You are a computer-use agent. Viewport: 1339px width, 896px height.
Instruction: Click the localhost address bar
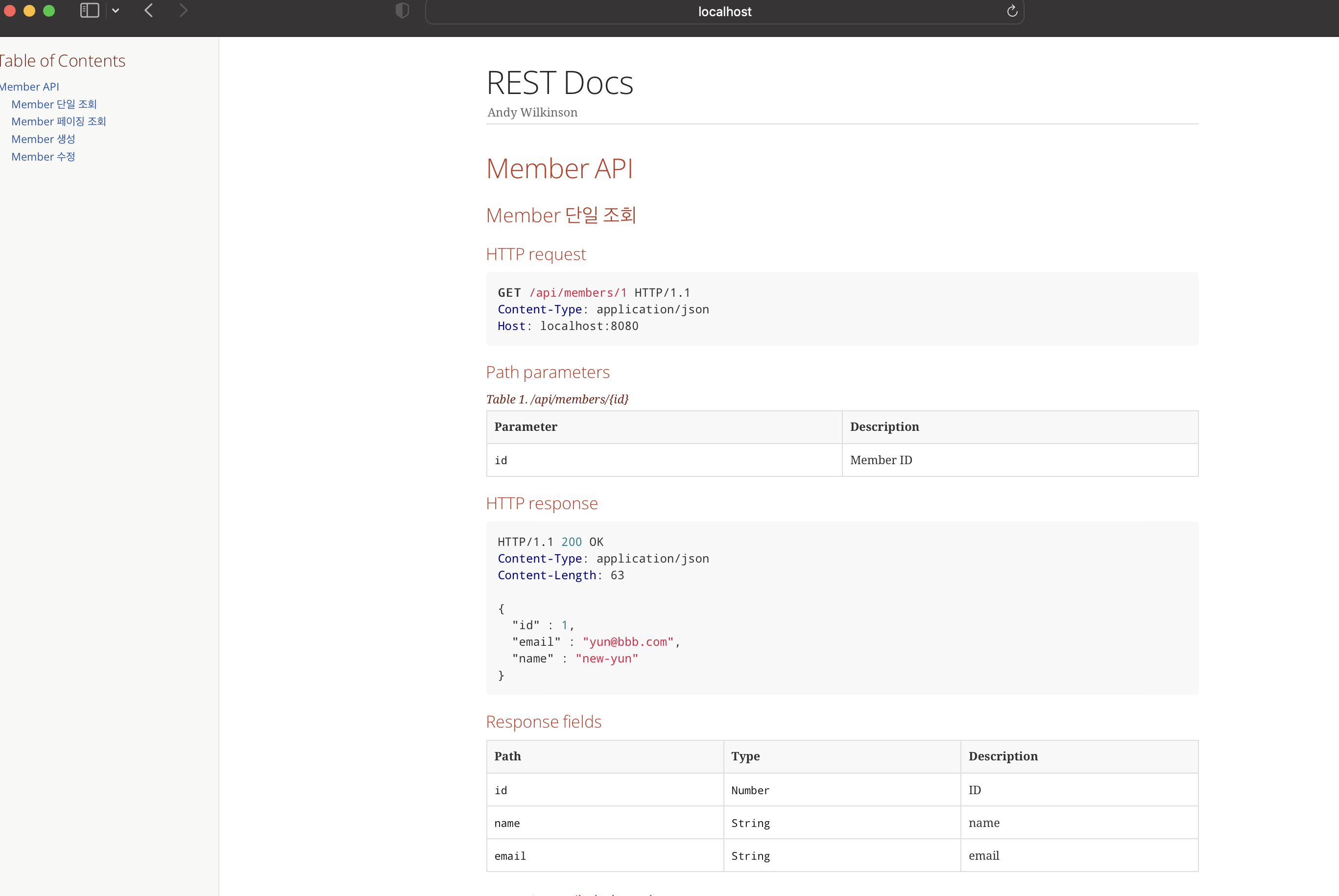[x=724, y=11]
